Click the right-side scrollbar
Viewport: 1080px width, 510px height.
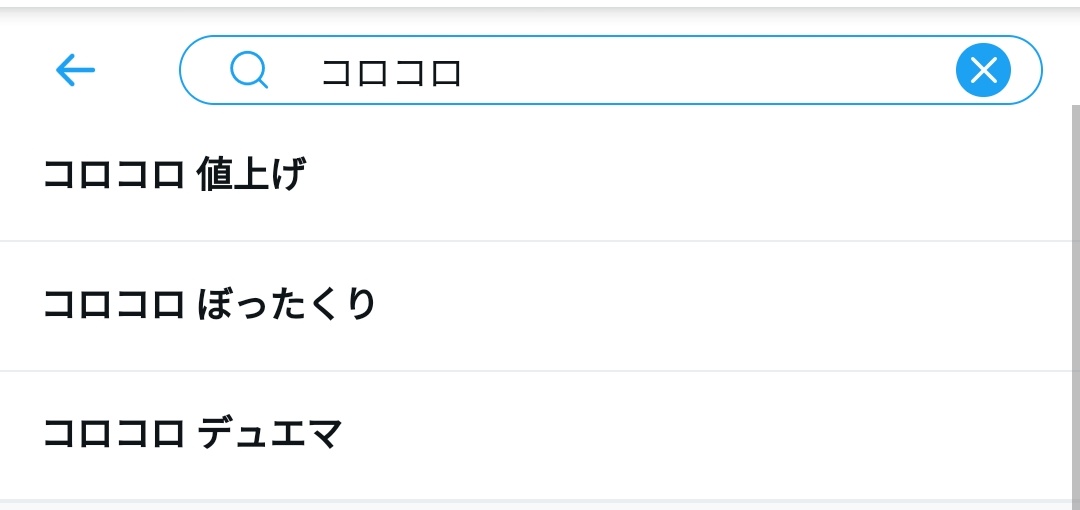1075,300
